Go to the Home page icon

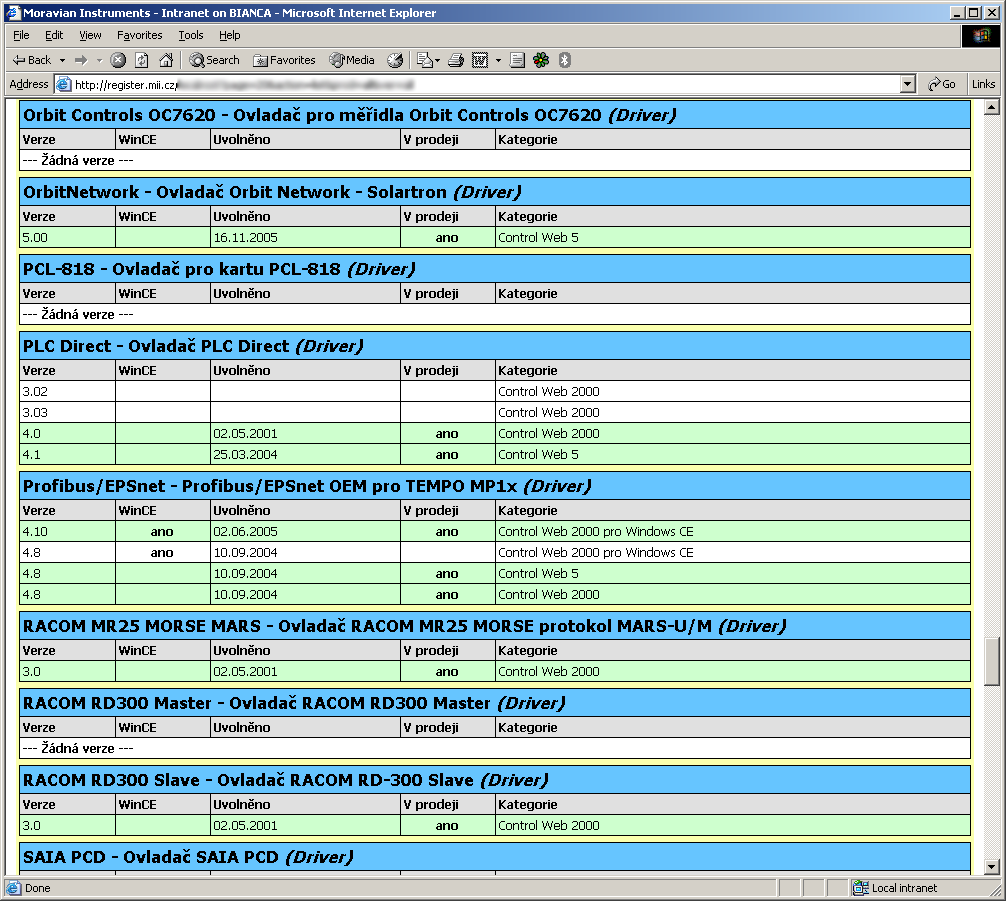click(166, 60)
